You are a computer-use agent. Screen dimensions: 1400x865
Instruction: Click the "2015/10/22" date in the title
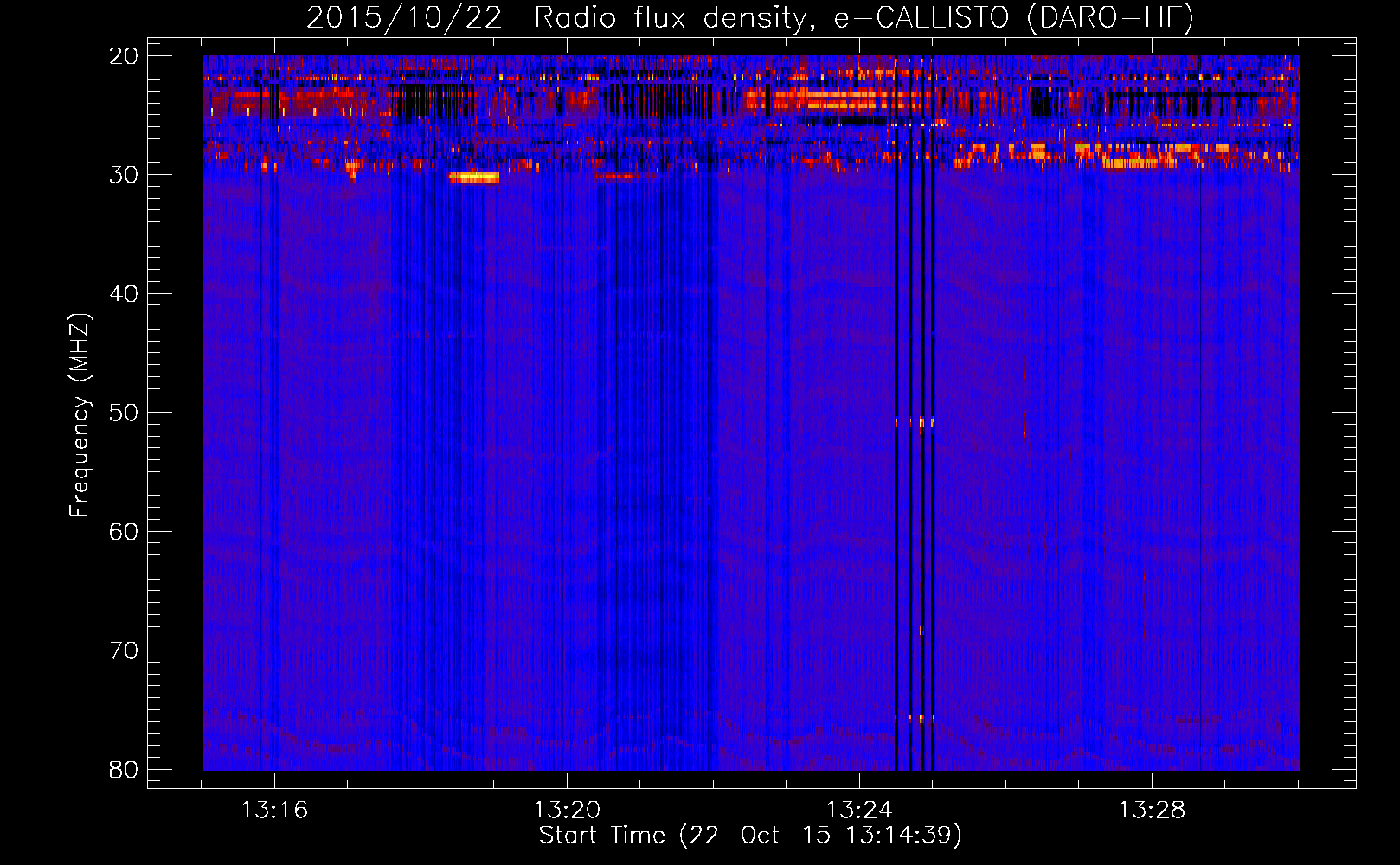(404, 18)
